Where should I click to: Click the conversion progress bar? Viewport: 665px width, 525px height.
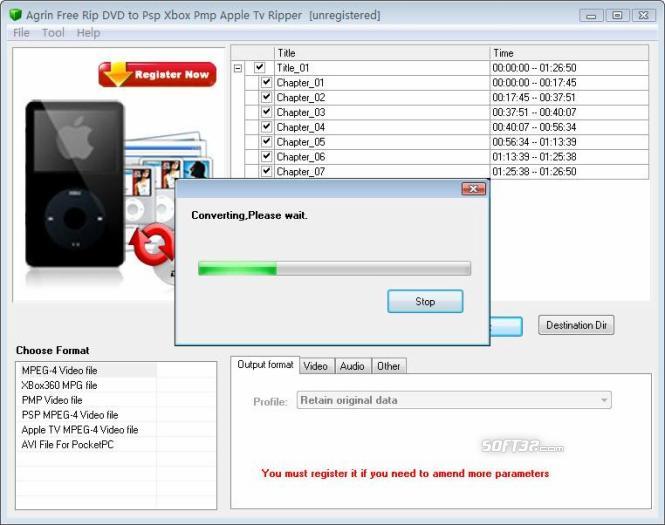334,268
